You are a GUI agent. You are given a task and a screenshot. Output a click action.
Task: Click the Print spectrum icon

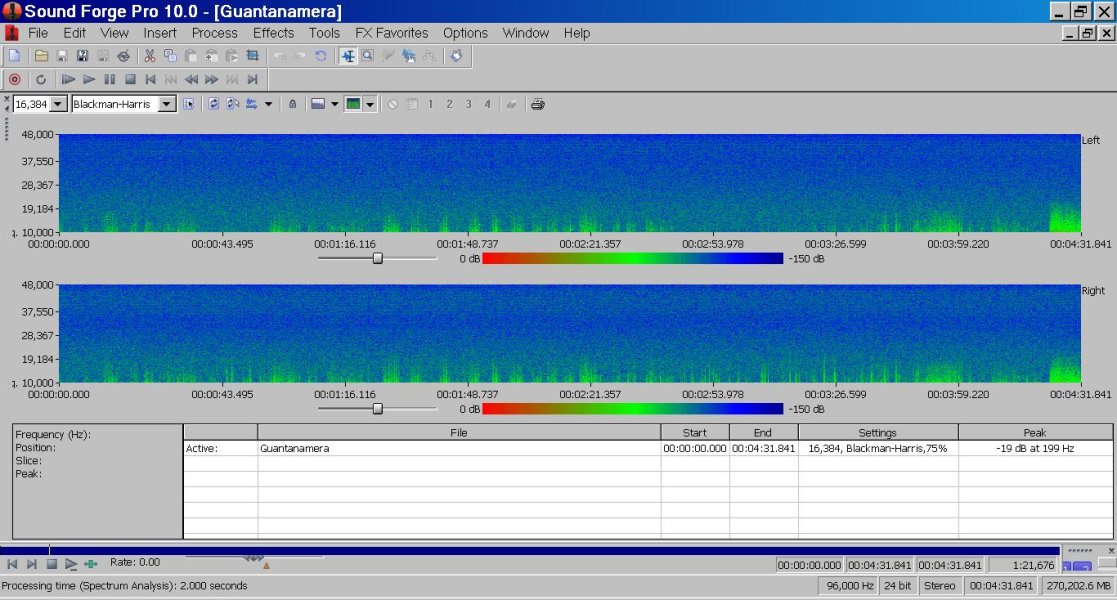pyautogui.click(x=537, y=103)
